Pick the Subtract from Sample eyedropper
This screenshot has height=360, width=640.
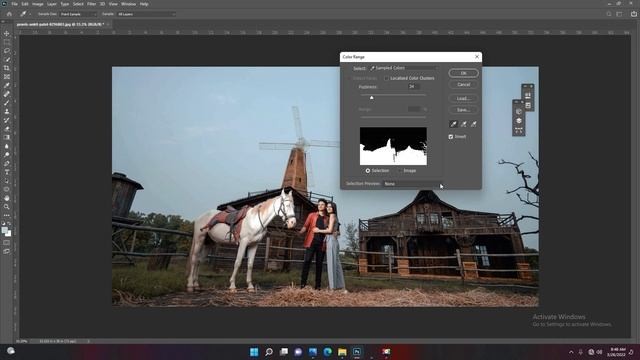tap(473, 124)
